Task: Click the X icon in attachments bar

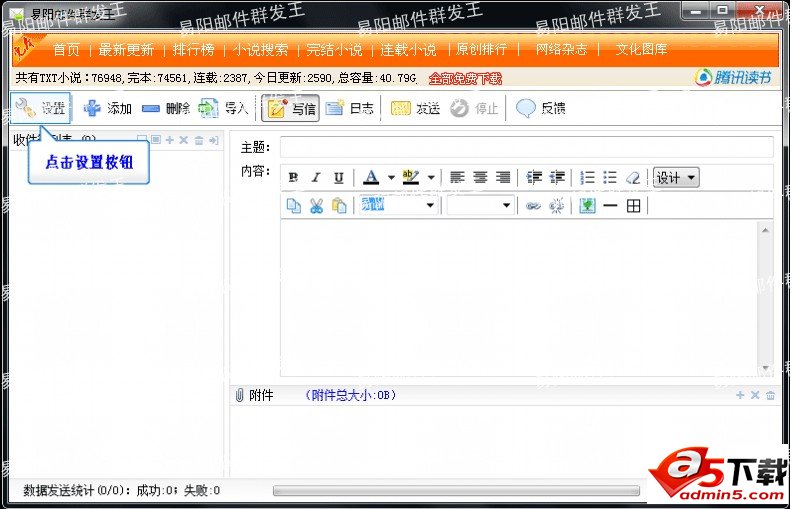Action: coord(755,395)
